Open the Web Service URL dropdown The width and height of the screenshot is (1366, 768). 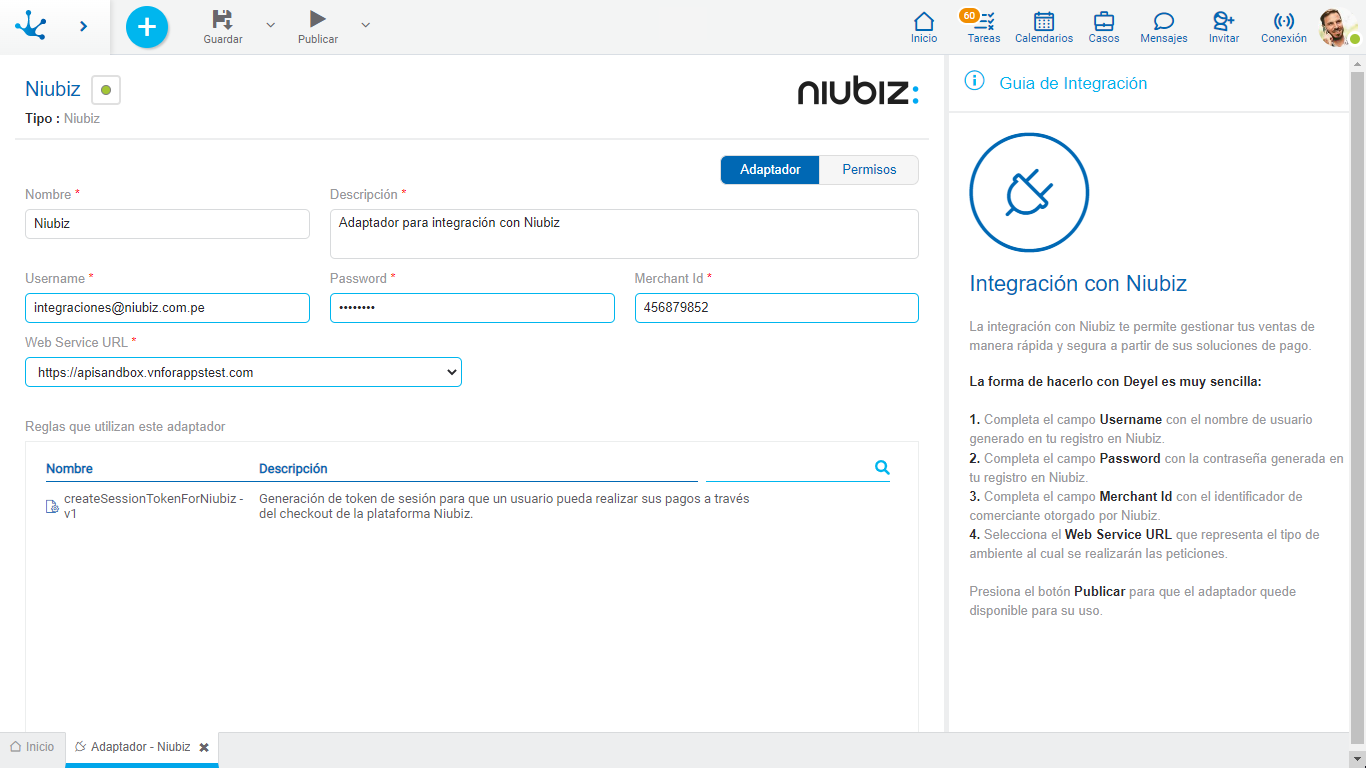pos(243,372)
